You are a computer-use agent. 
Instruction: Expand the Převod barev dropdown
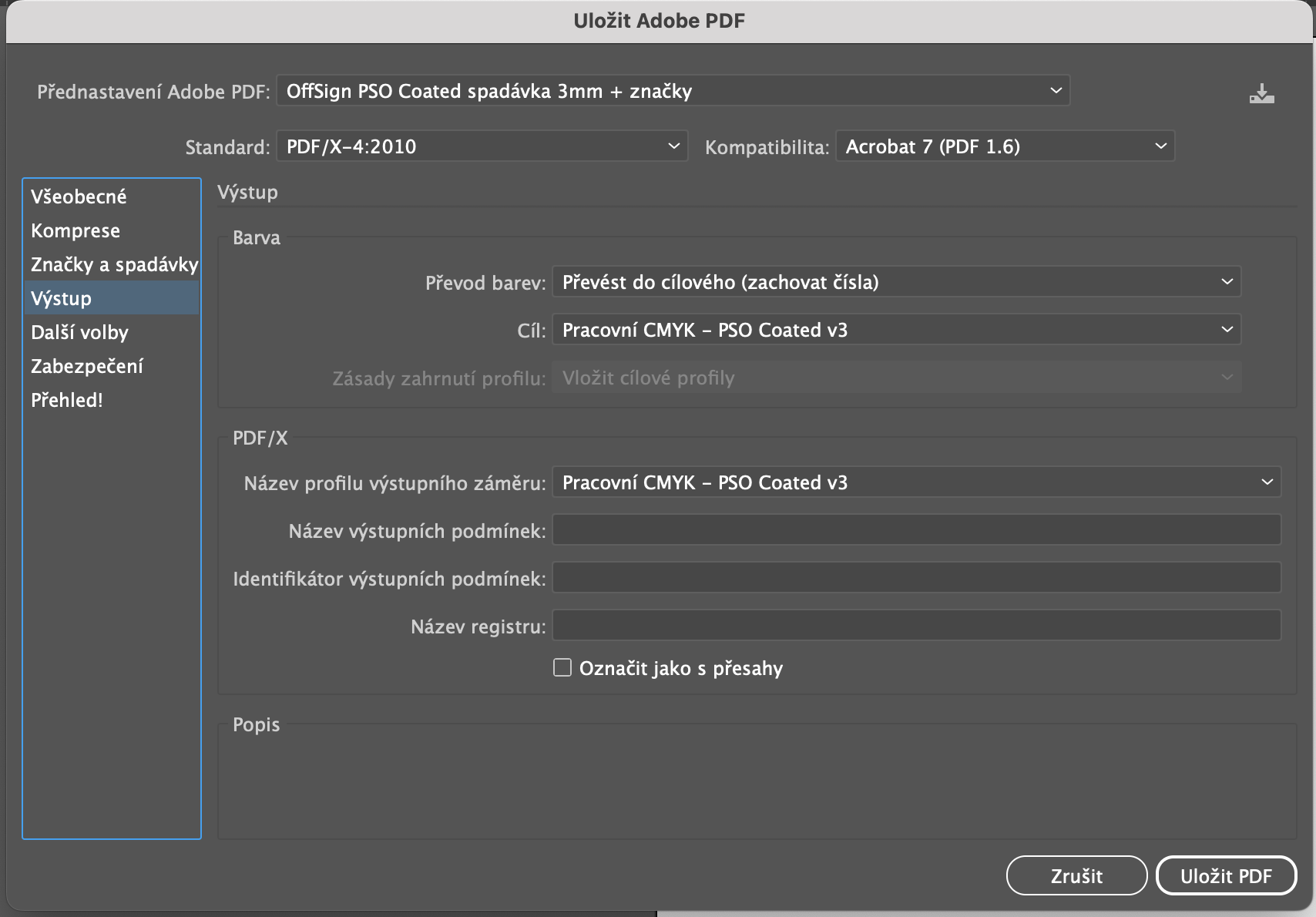click(x=897, y=282)
